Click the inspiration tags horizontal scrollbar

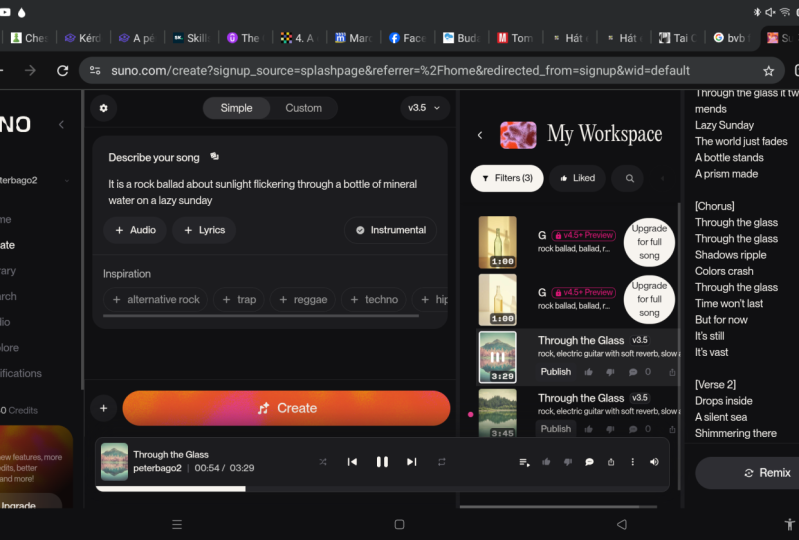[261, 316]
